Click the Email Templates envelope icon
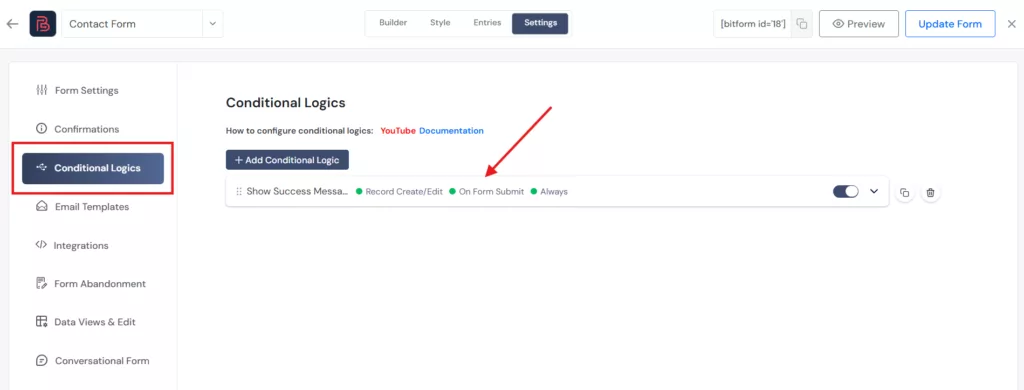 pos(42,206)
